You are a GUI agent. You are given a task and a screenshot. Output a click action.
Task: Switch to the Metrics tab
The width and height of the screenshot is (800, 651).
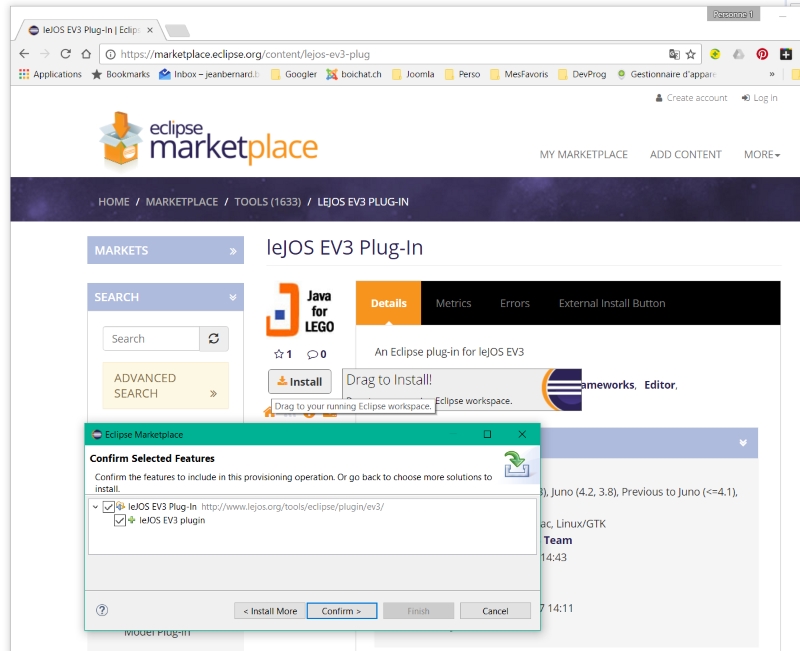click(453, 303)
